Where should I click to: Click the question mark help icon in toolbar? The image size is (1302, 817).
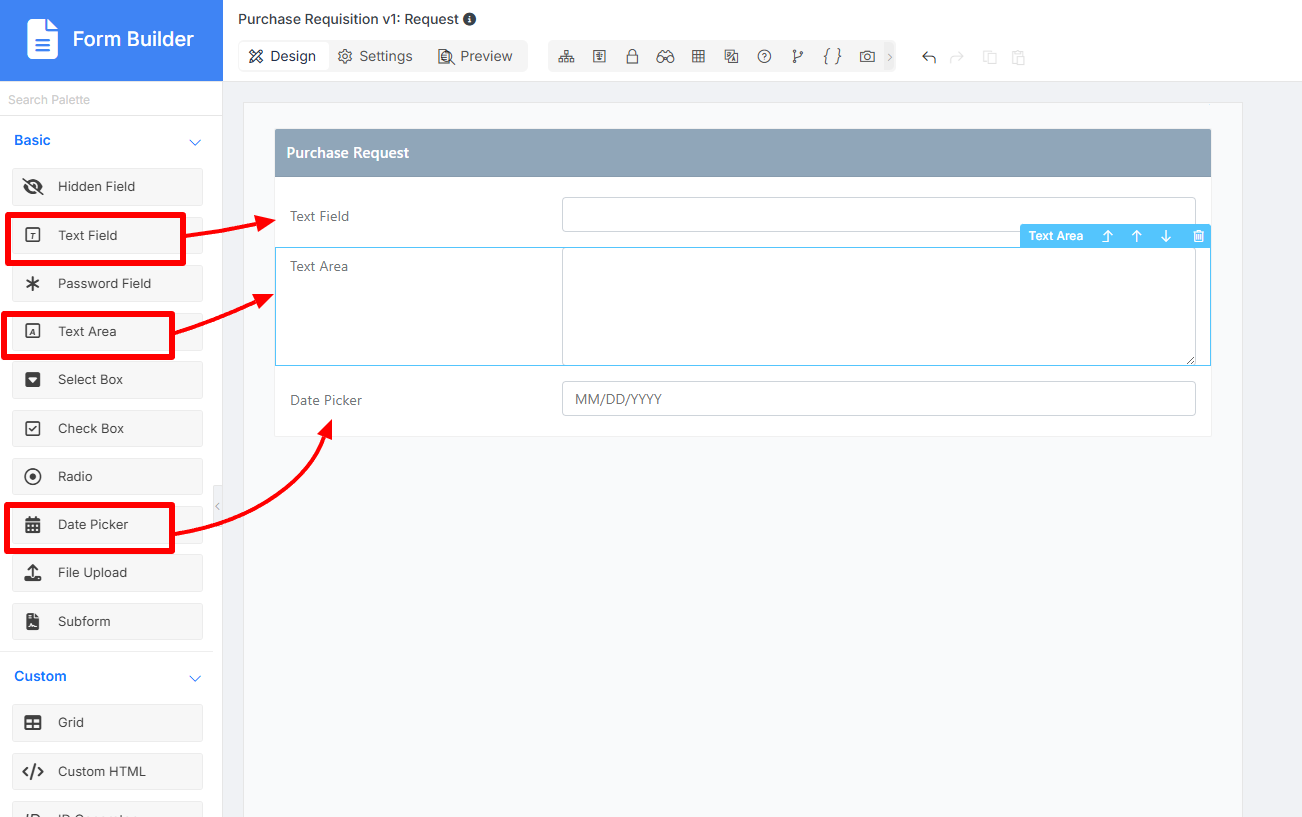point(764,57)
